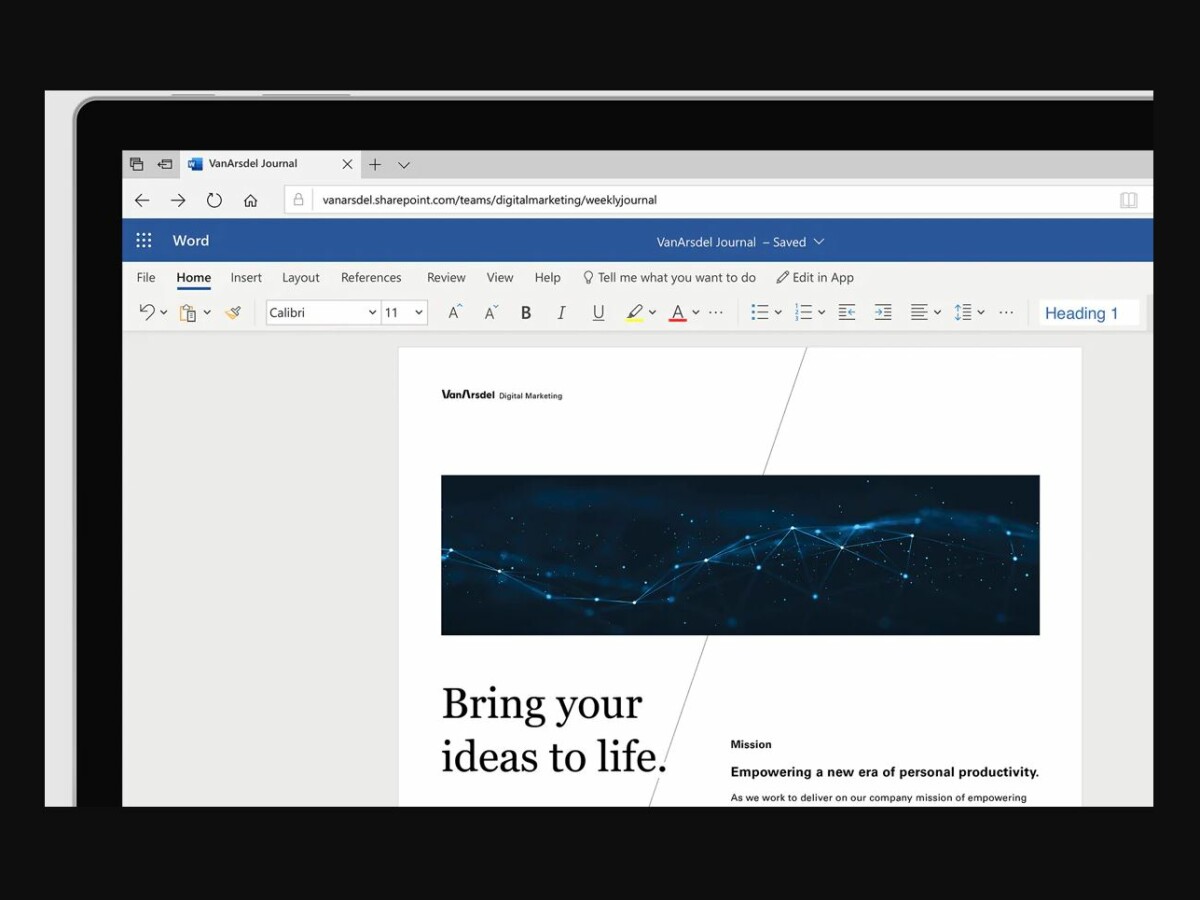The image size is (1200, 900).
Task: Increase indent of the paragraph
Action: (883, 313)
